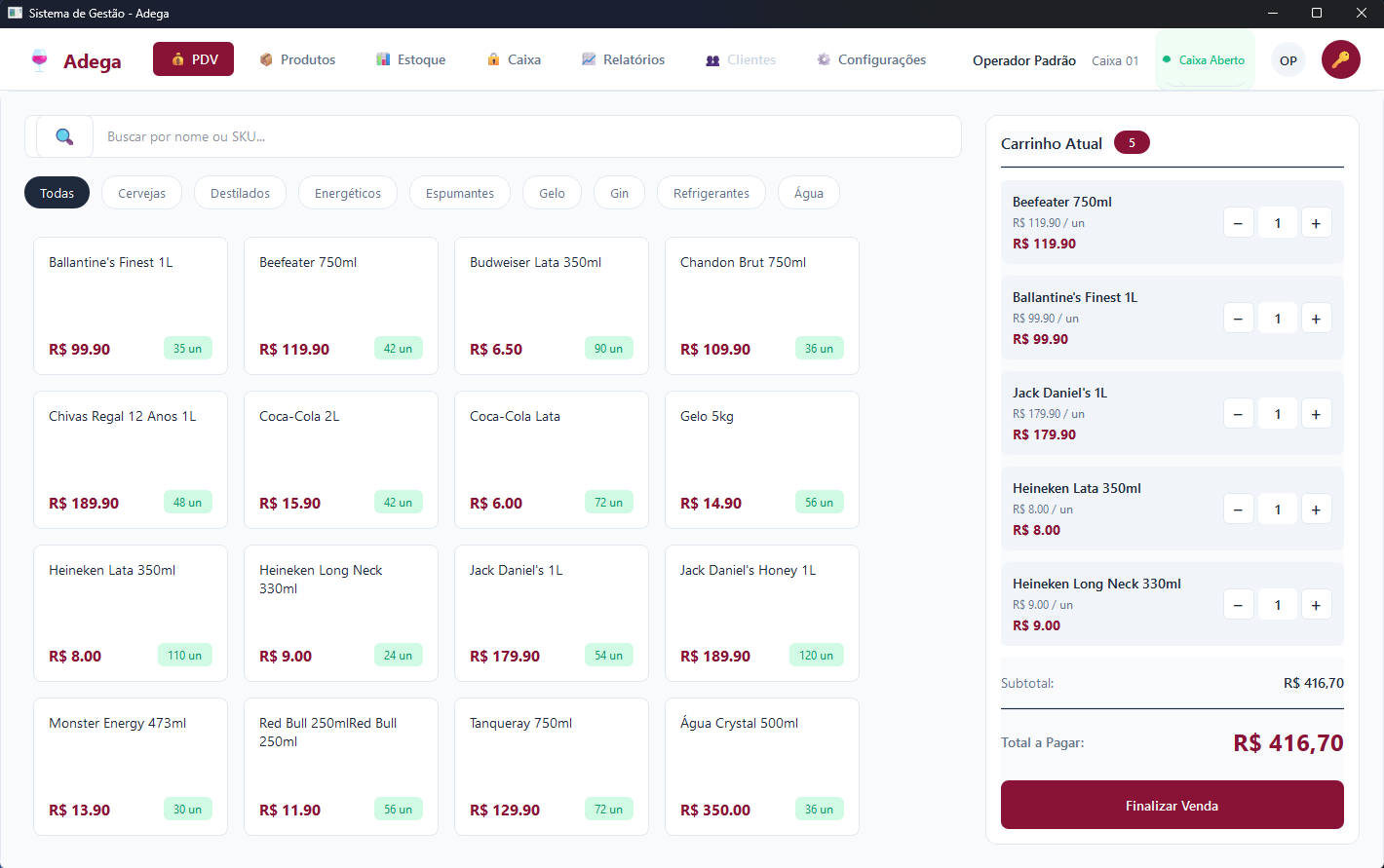Screen dimensions: 1384x868
Task: Click Heineken Long Neck 330ml cart quantity field
Action: pyautogui.click(x=1278, y=605)
